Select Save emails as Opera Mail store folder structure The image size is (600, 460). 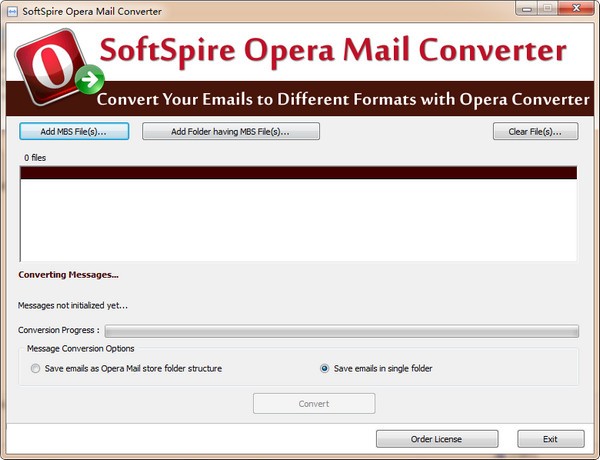(x=35, y=368)
